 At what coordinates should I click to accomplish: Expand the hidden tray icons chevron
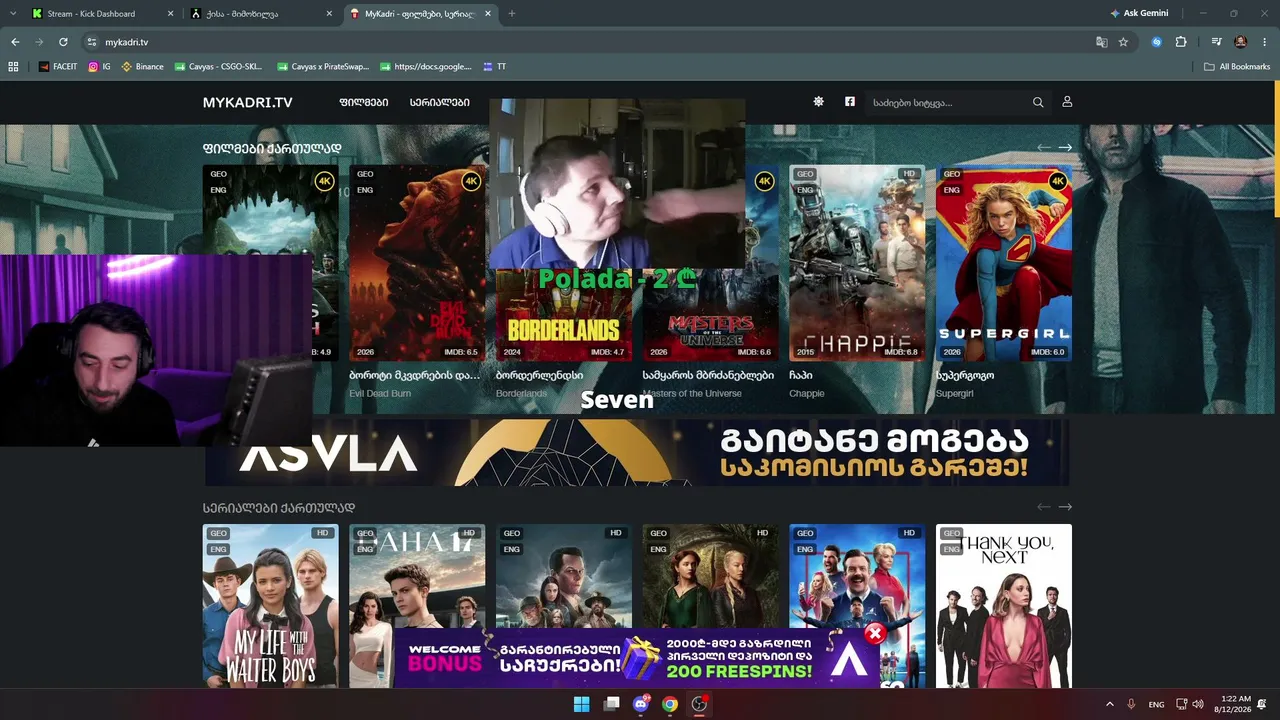tap(1109, 704)
